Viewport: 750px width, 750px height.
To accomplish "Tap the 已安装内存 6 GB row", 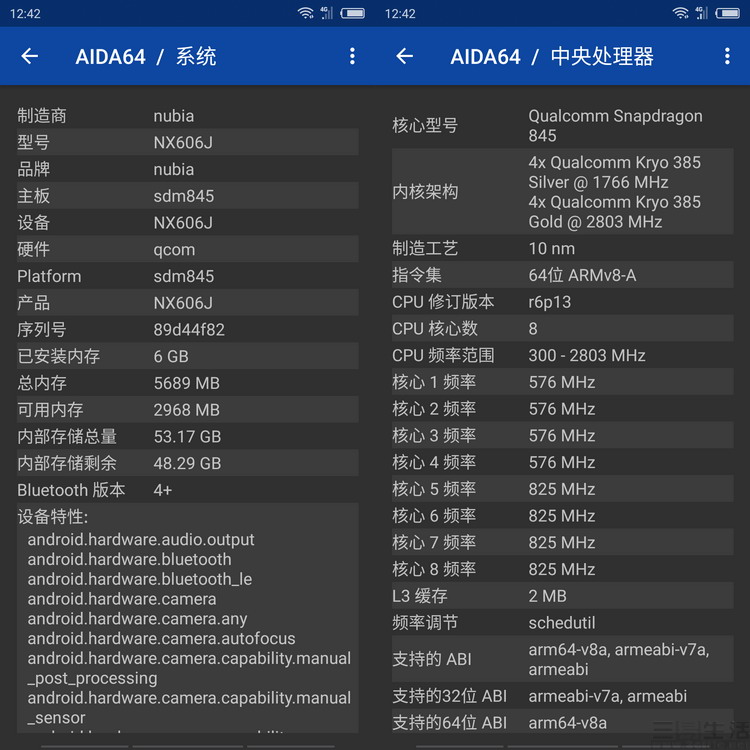I will pyautogui.click(x=187, y=356).
